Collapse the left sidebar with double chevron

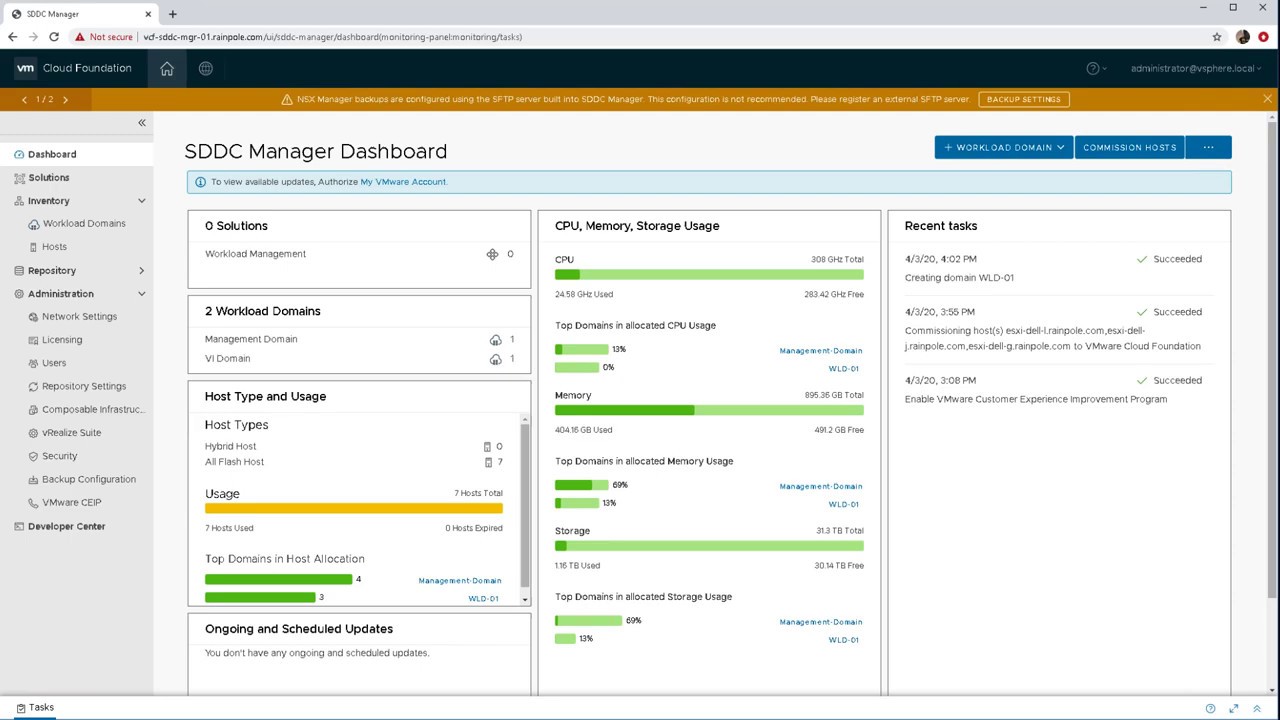(142, 122)
